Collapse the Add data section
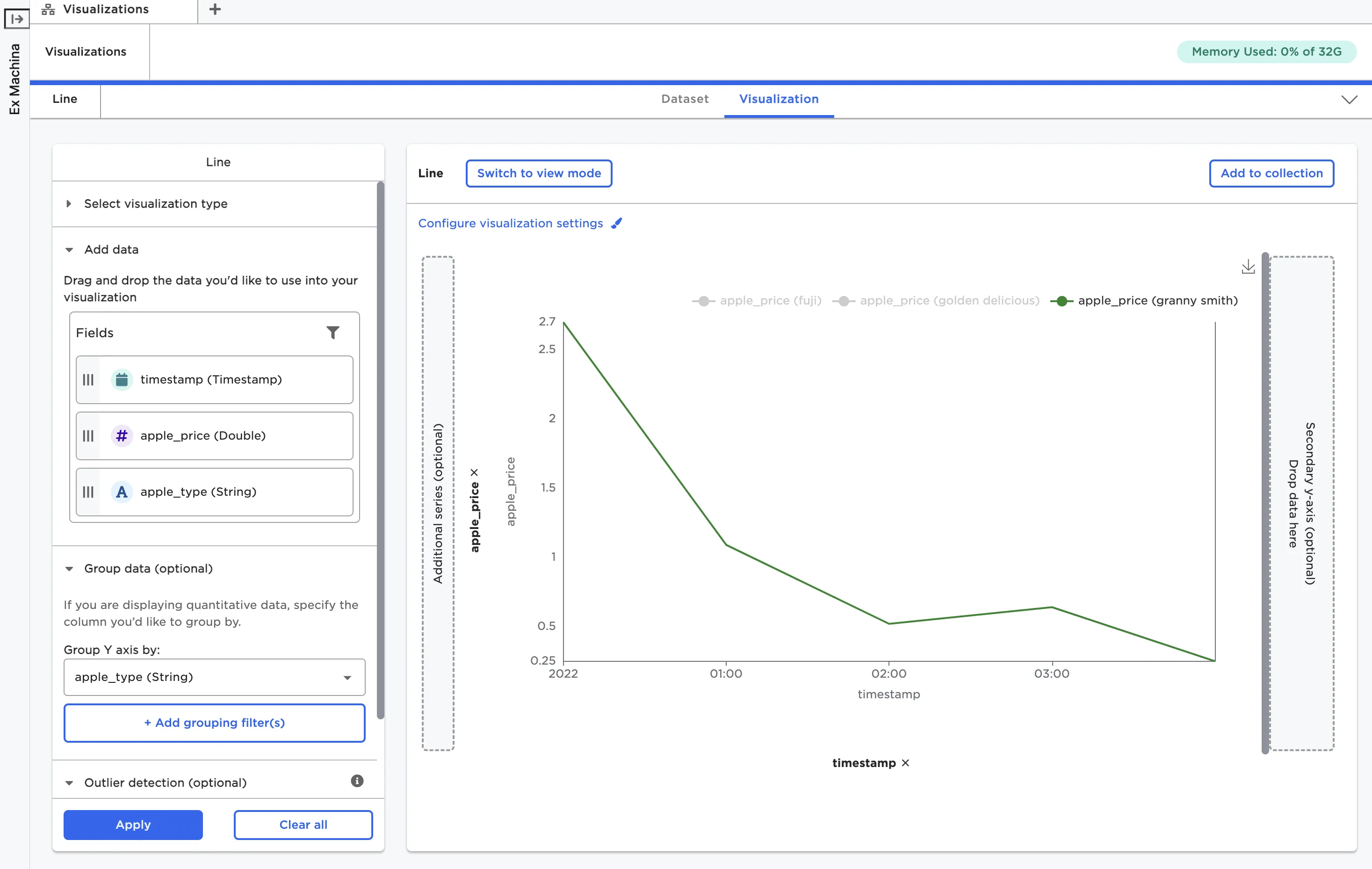The height and width of the screenshot is (869, 1372). tap(111, 250)
